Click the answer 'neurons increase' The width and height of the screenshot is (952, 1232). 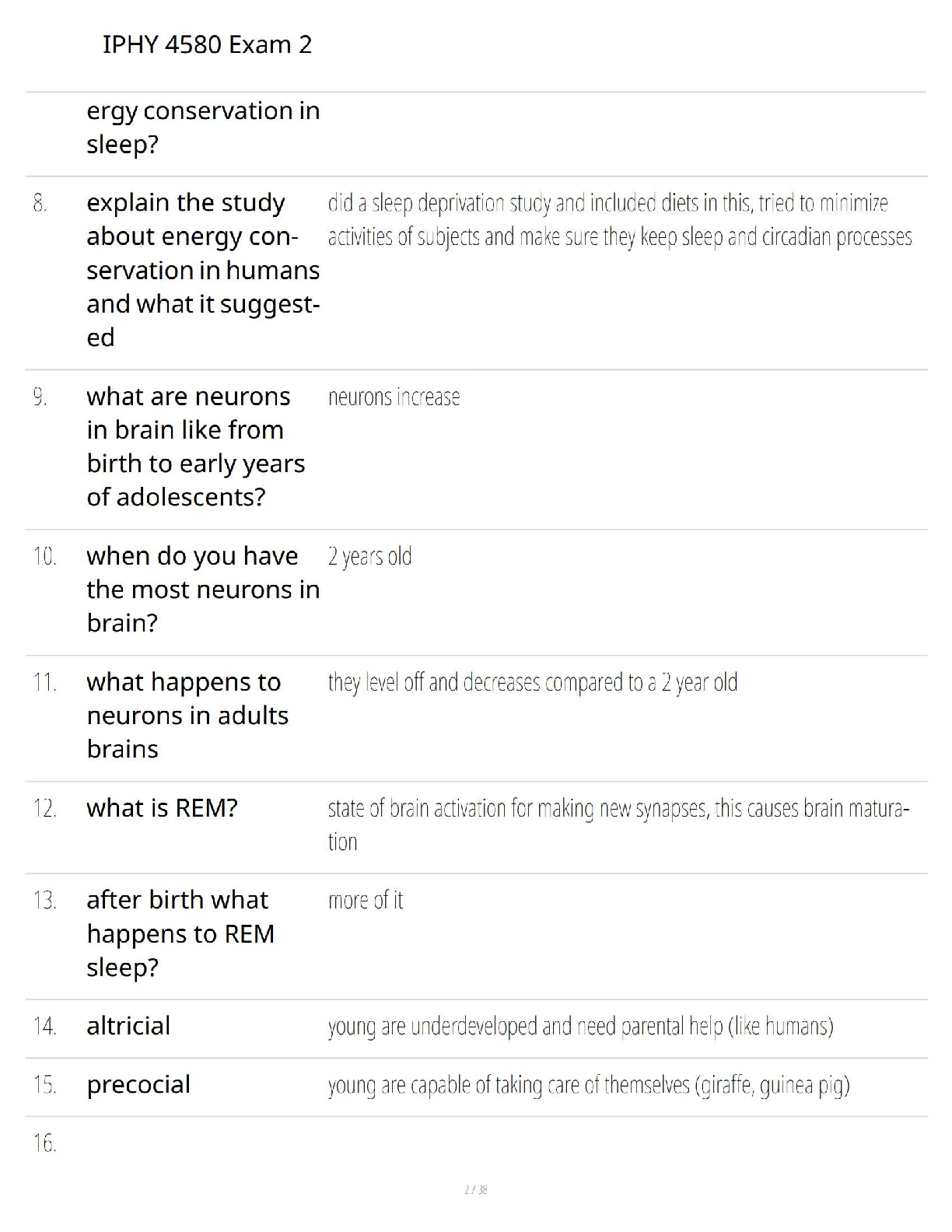point(394,397)
